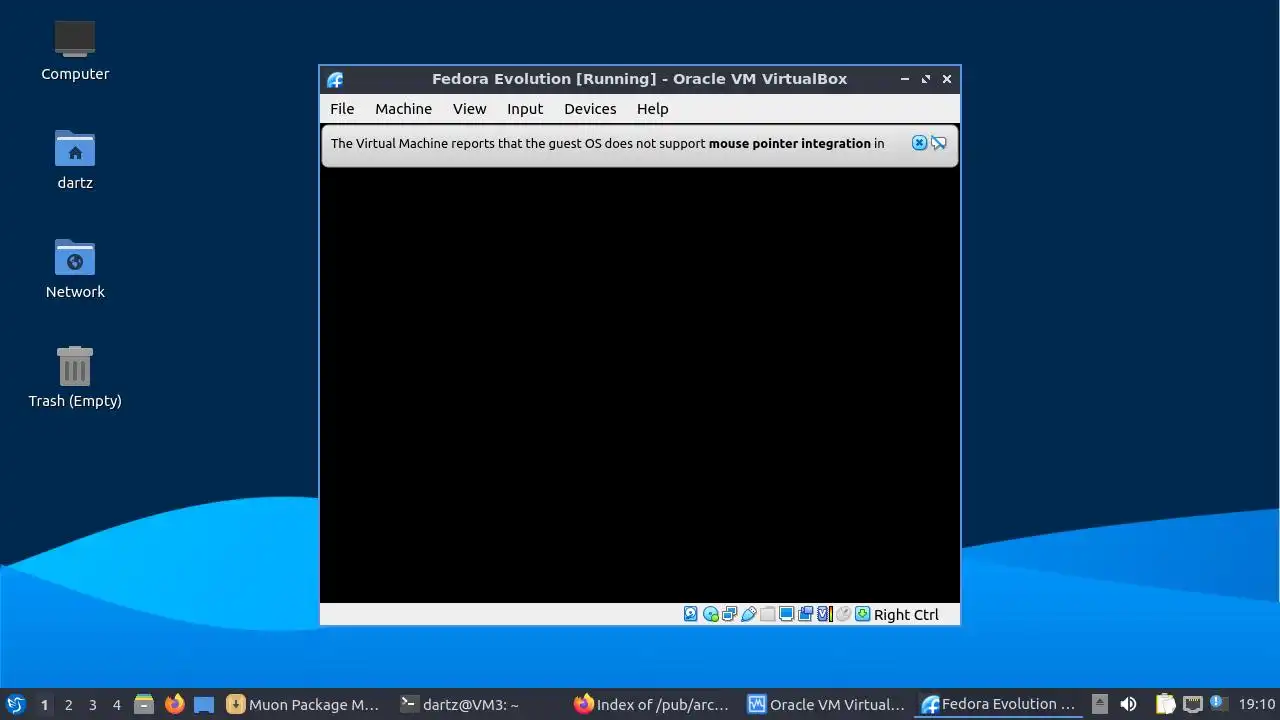Click the VirtualBox window title bar text

(639, 79)
